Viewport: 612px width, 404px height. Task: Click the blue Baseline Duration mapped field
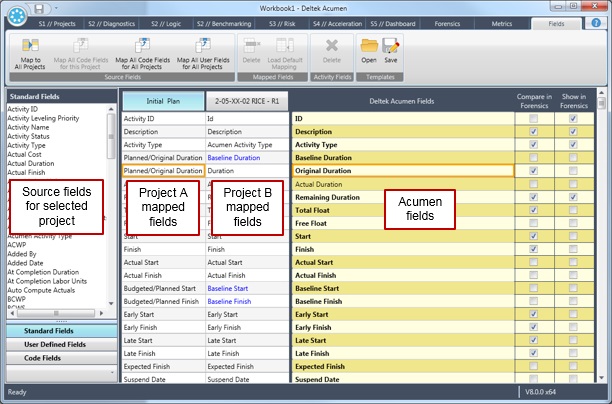click(x=233, y=158)
